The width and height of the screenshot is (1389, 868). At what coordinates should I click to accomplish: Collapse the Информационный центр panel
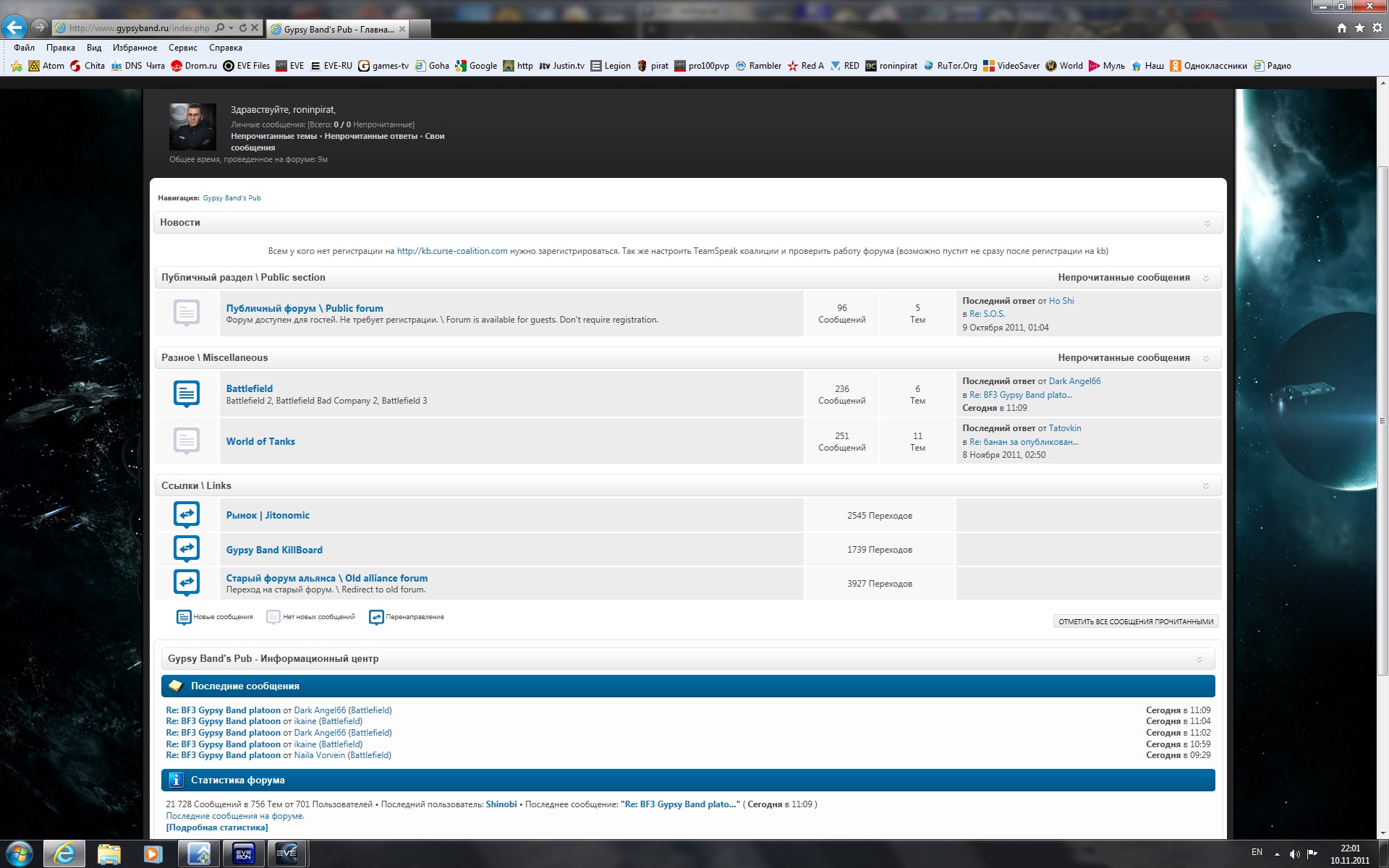(1199, 659)
